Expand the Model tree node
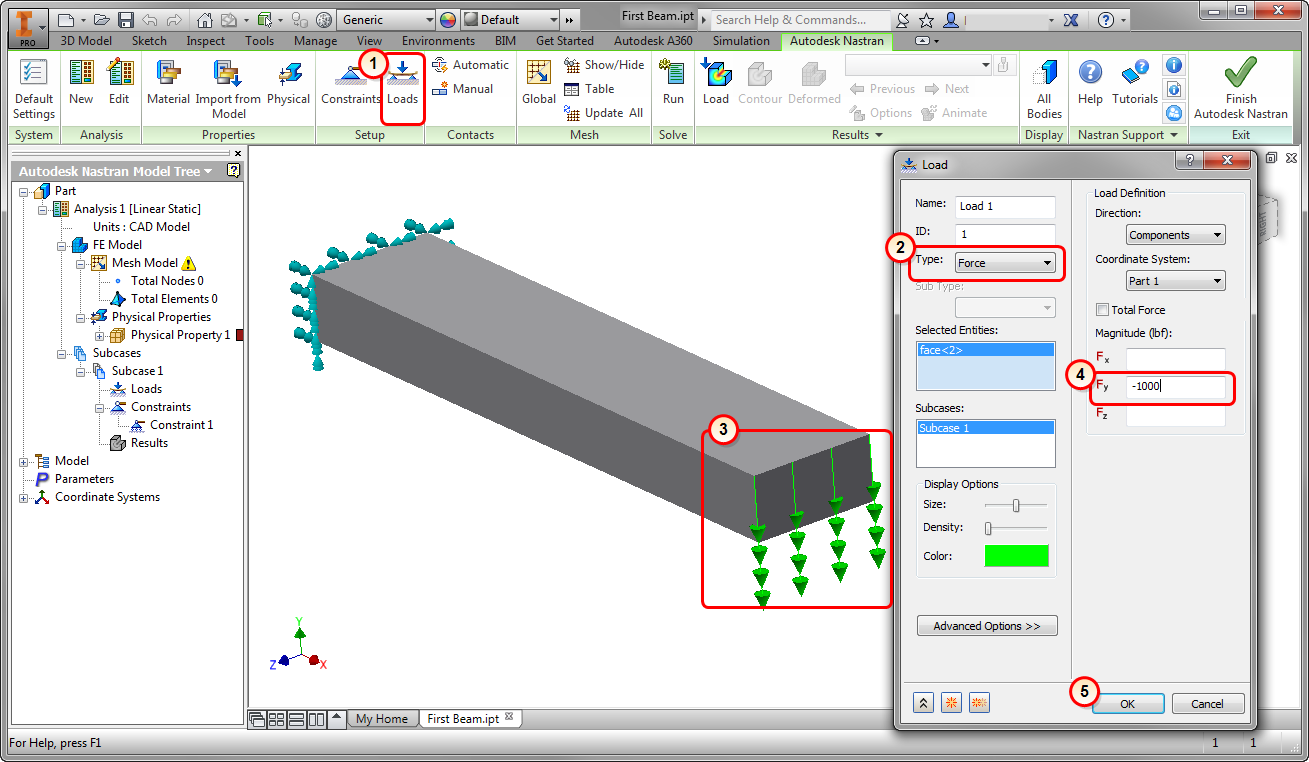Viewport: 1309px width, 762px height. [24, 461]
